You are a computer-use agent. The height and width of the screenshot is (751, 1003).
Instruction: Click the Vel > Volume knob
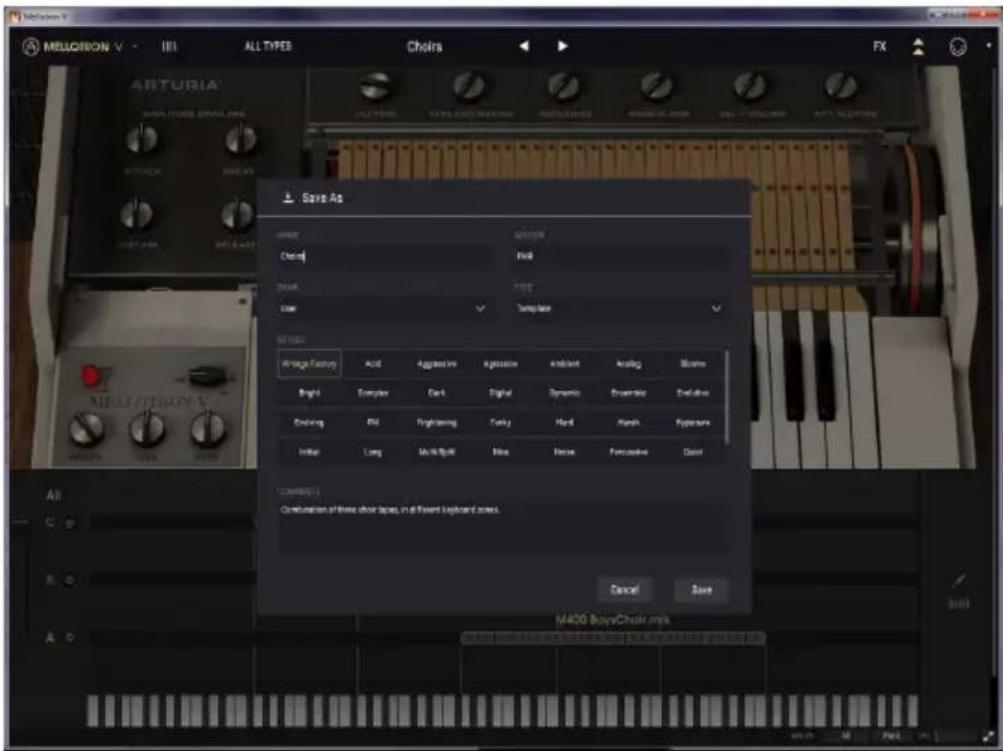point(750,86)
